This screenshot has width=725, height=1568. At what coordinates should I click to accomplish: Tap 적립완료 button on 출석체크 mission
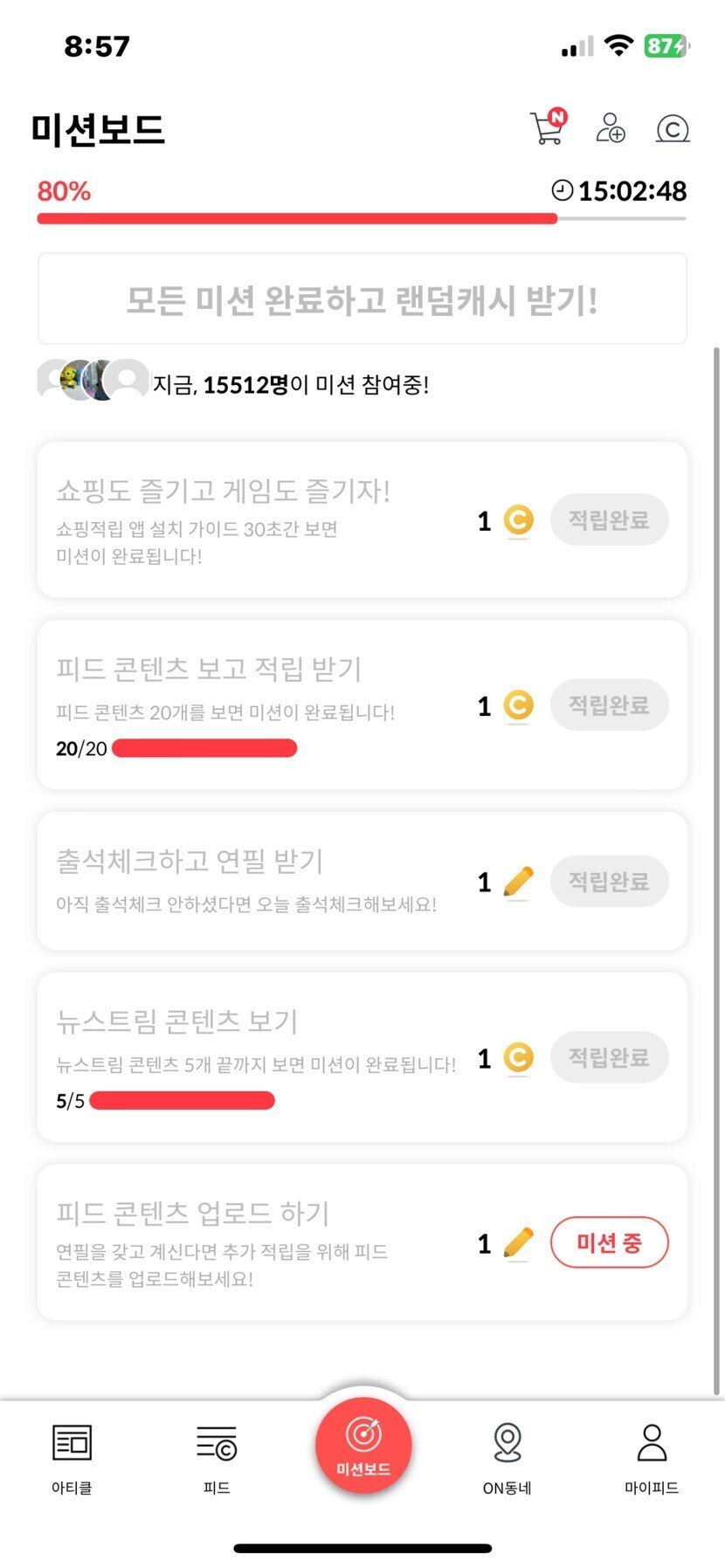[x=609, y=882]
